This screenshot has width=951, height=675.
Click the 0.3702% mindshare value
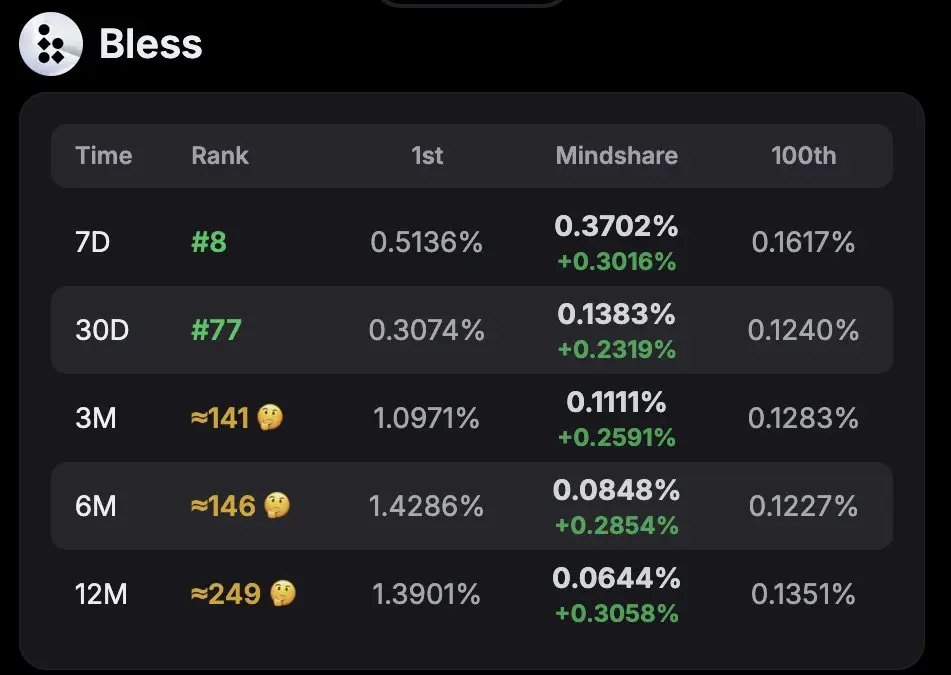point(617,226)
